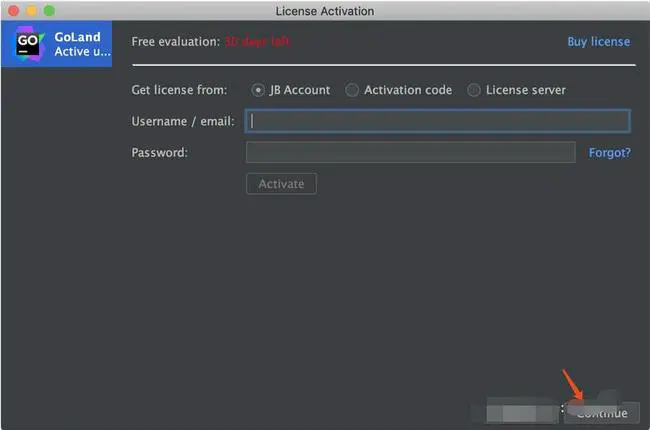Choose the Activation code option

352,90
